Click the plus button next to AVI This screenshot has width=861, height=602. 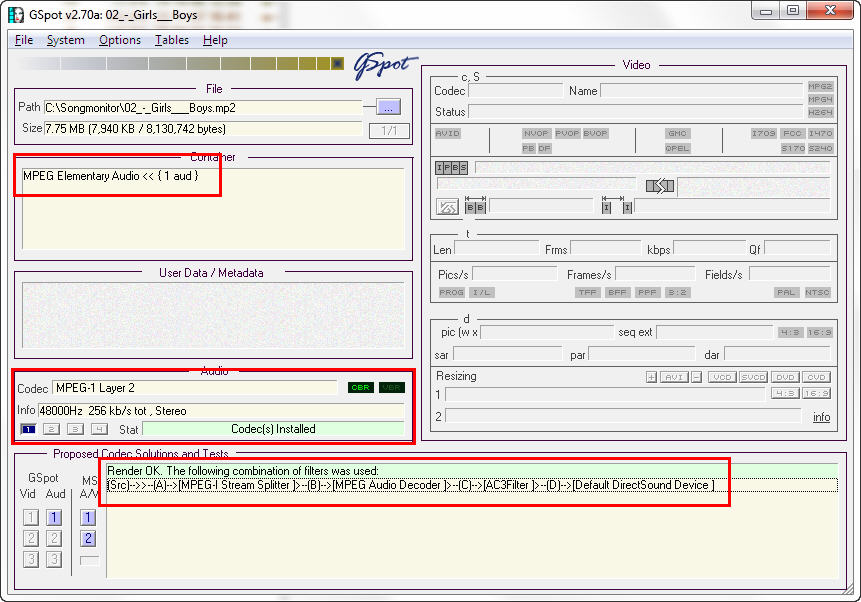pyautogui.click(x=651, y=377)
